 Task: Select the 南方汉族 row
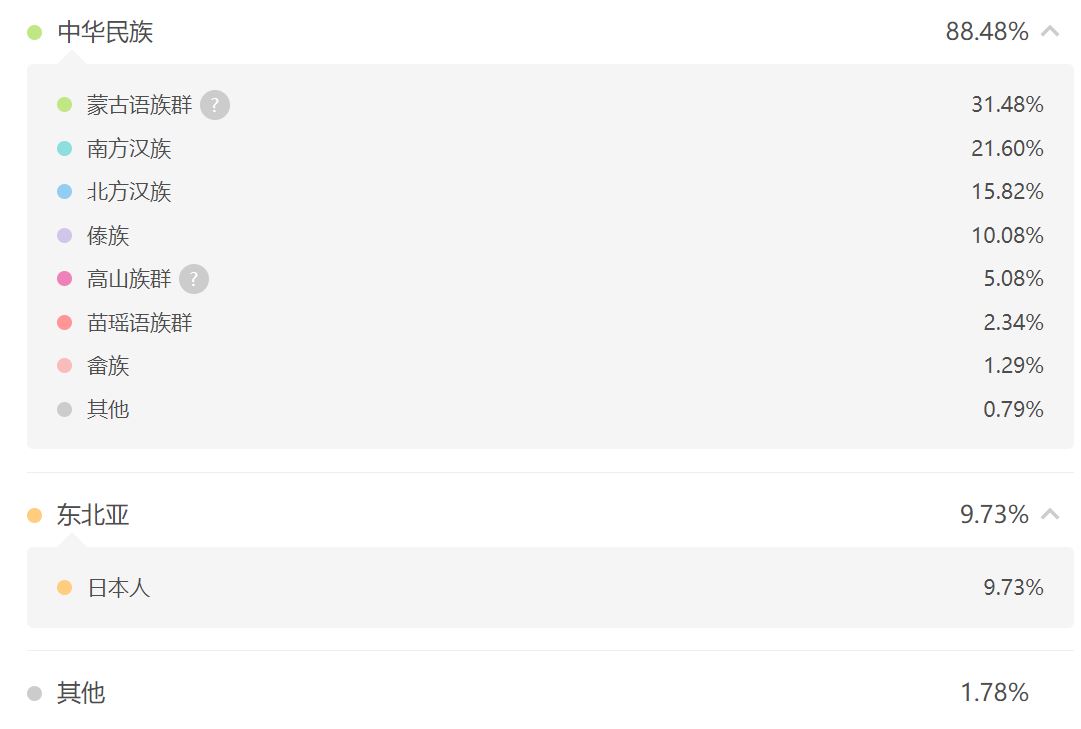[x=549, y=148]
